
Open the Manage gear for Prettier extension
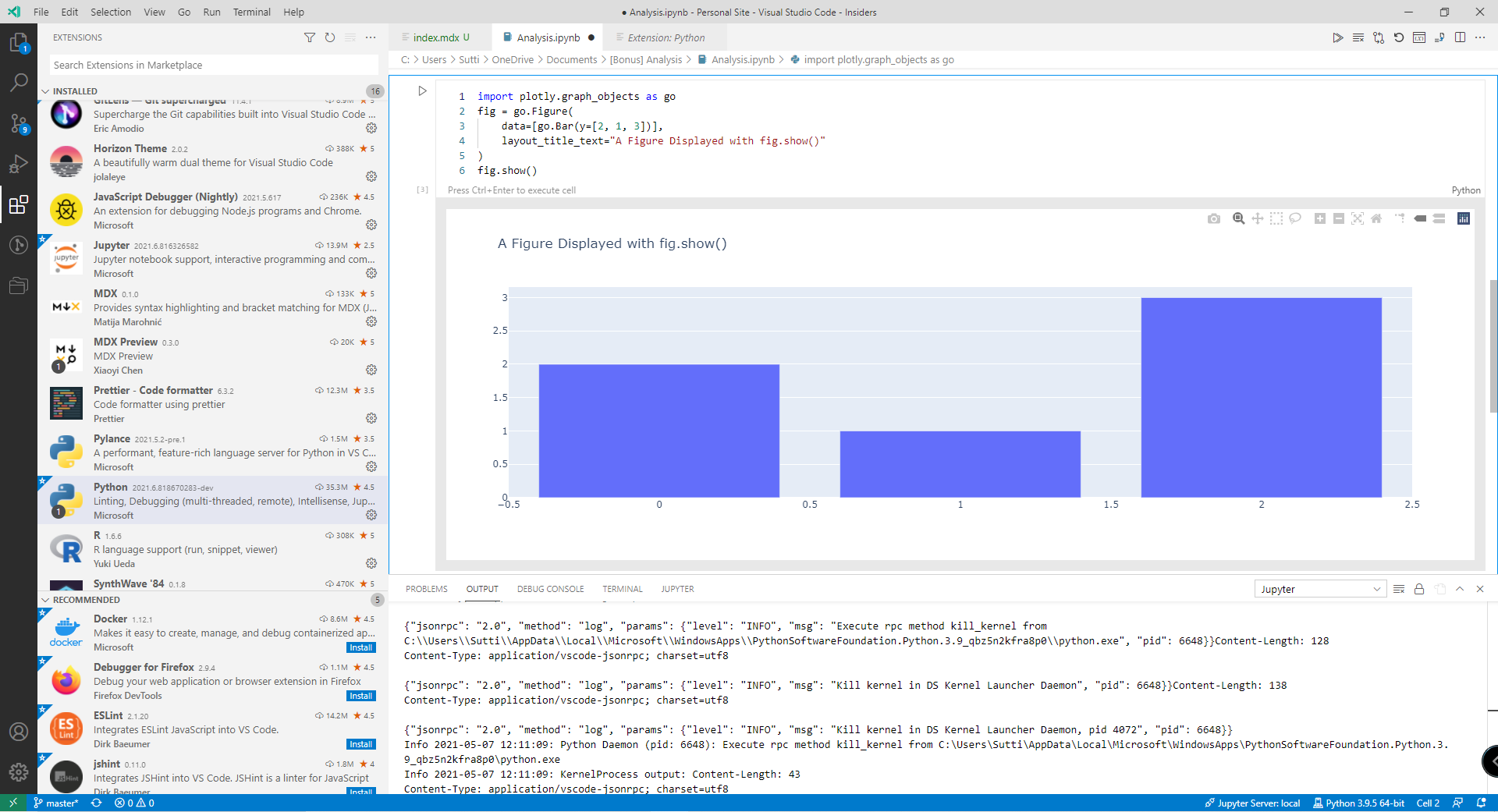point(371,418)
